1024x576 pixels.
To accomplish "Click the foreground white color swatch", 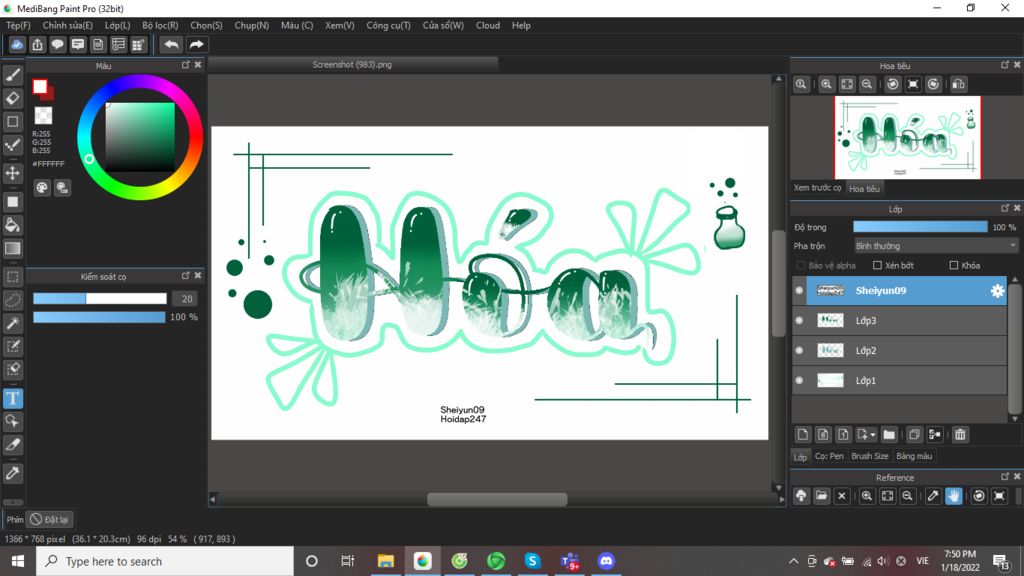I will tap(40, 87).
